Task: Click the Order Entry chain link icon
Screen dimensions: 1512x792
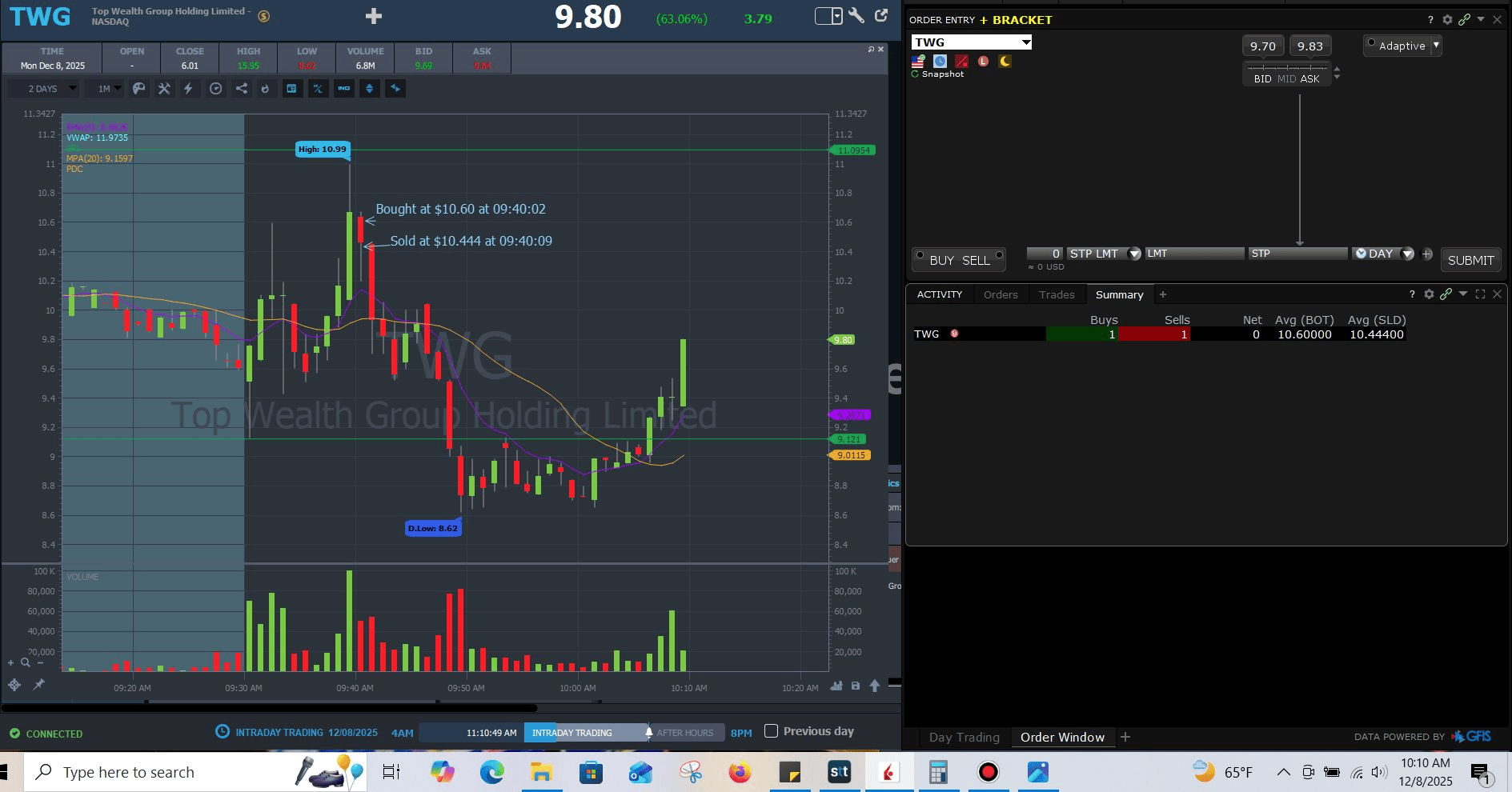Action: pos(1464,20)
